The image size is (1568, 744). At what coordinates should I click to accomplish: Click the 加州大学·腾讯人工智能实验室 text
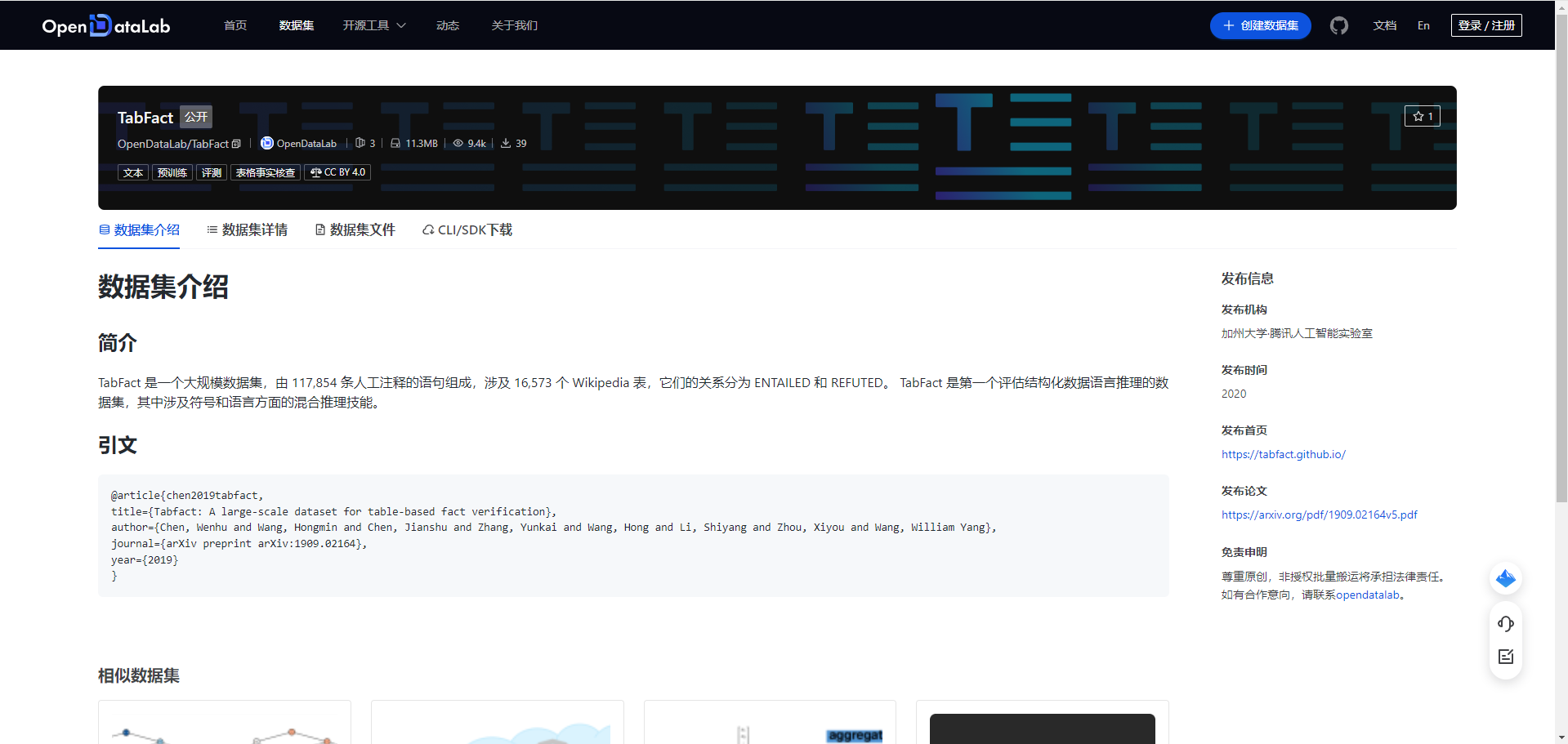[1297, 333]
